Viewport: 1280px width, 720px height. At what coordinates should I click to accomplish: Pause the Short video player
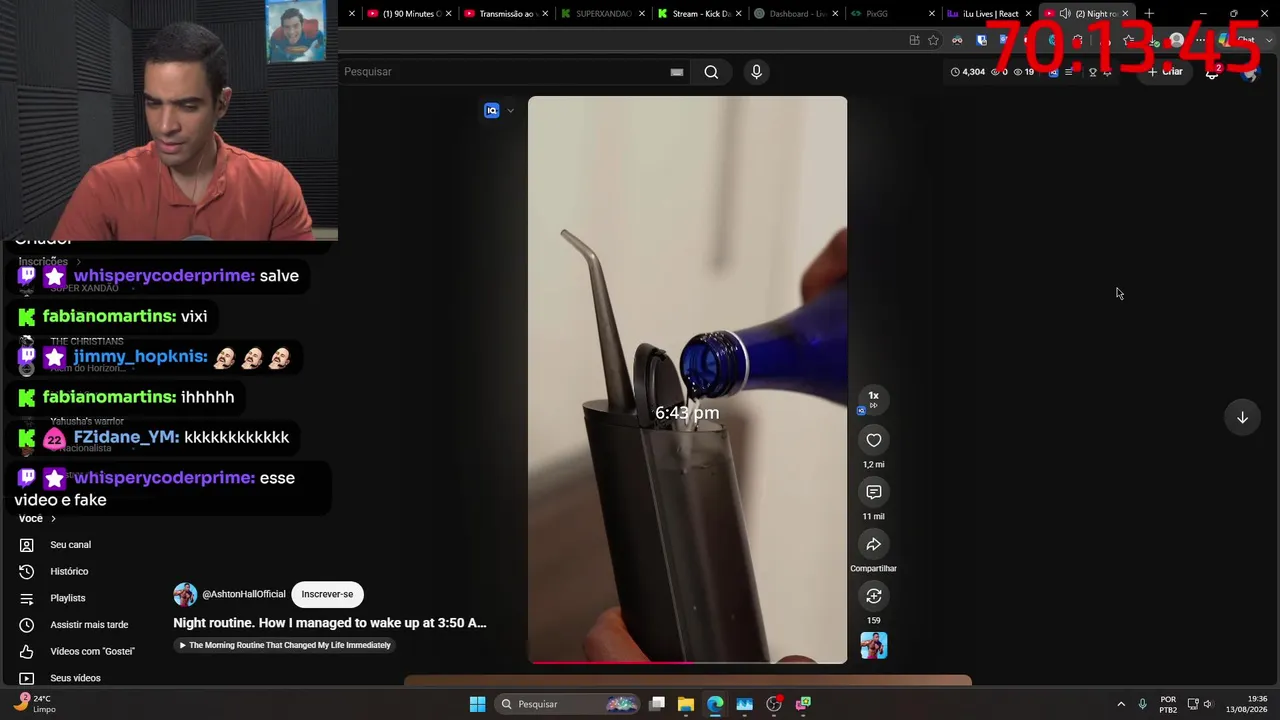(687, 380)
